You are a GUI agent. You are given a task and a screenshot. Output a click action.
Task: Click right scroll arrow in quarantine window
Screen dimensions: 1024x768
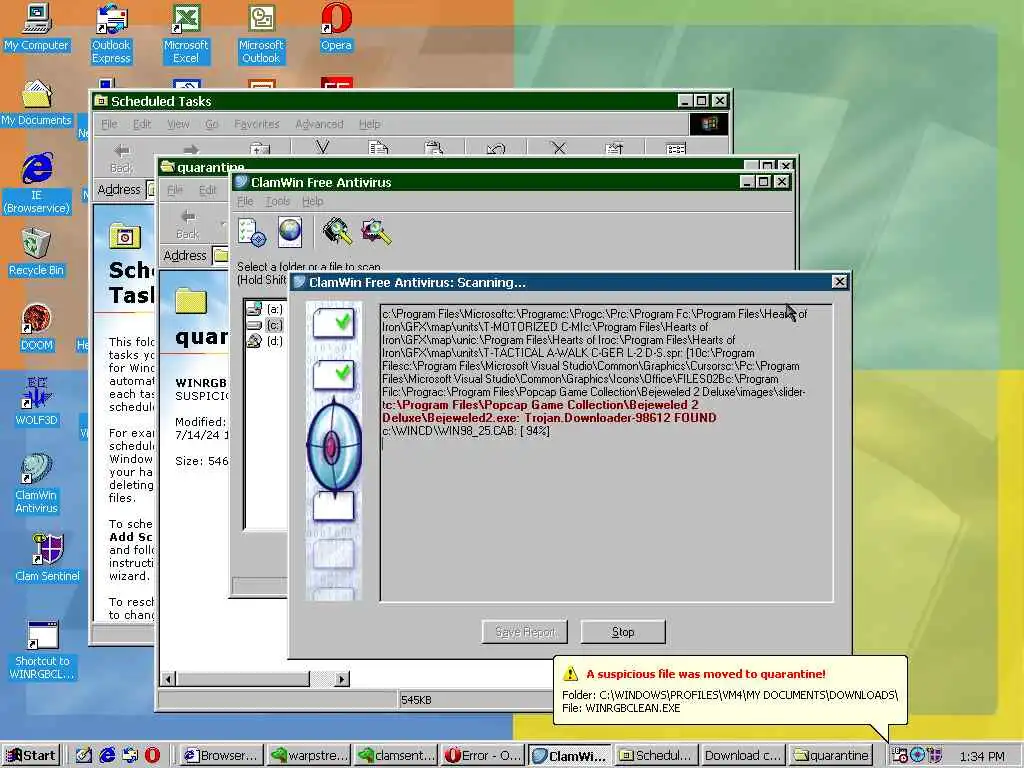pos(341,679)
